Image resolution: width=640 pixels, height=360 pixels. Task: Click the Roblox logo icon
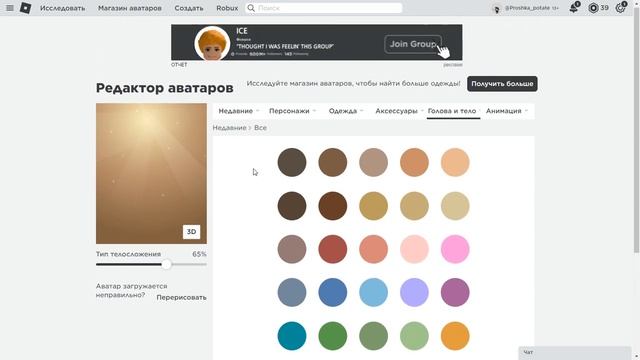pyautogui.click(x=25, y=8)
